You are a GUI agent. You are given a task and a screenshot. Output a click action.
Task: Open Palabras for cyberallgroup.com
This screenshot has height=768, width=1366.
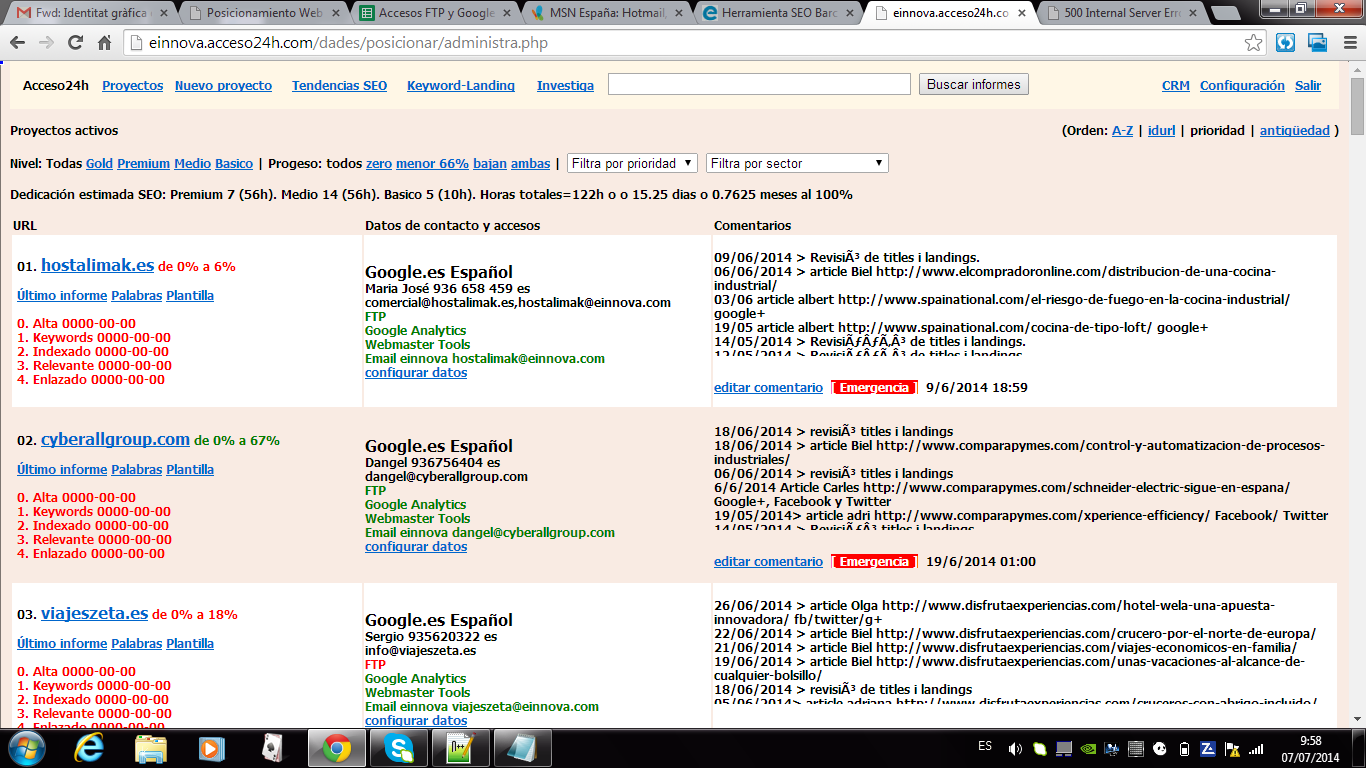[x=136, y=470]
